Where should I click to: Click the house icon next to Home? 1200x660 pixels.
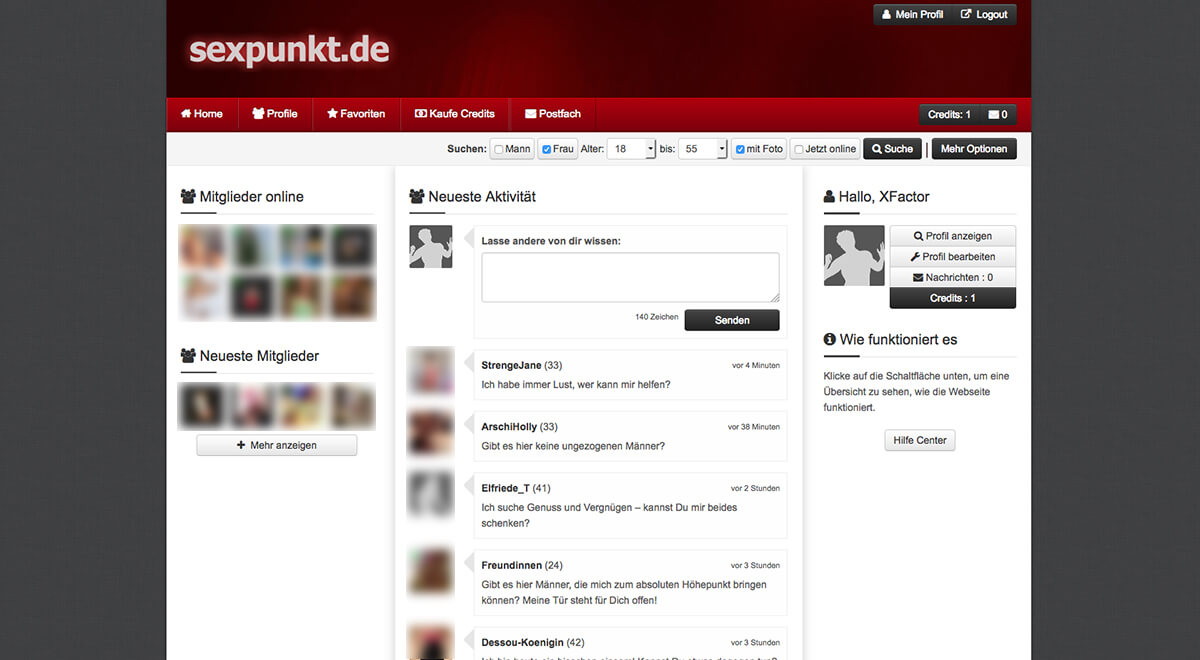coord(186,114)
